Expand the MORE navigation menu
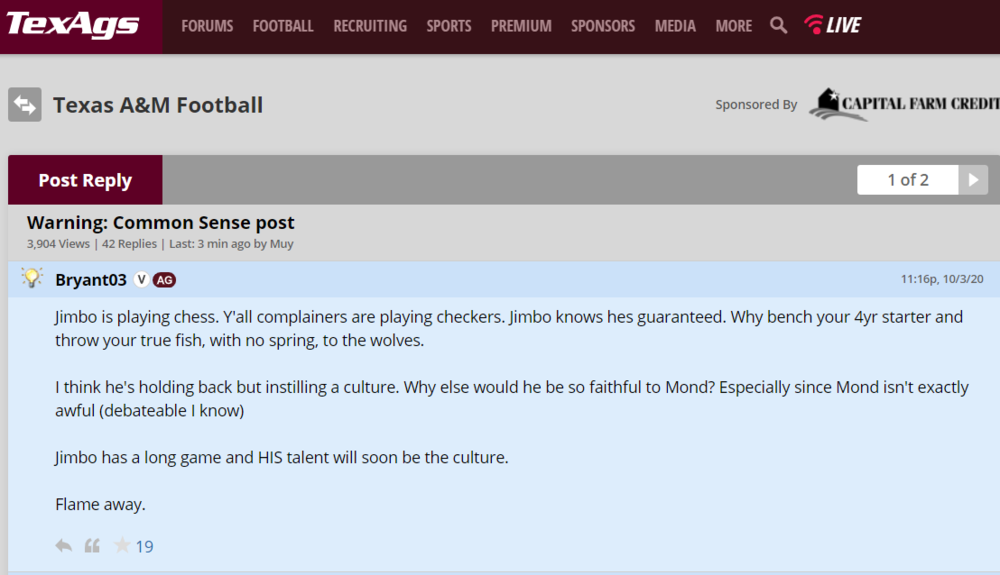 (x=733, y=26)
